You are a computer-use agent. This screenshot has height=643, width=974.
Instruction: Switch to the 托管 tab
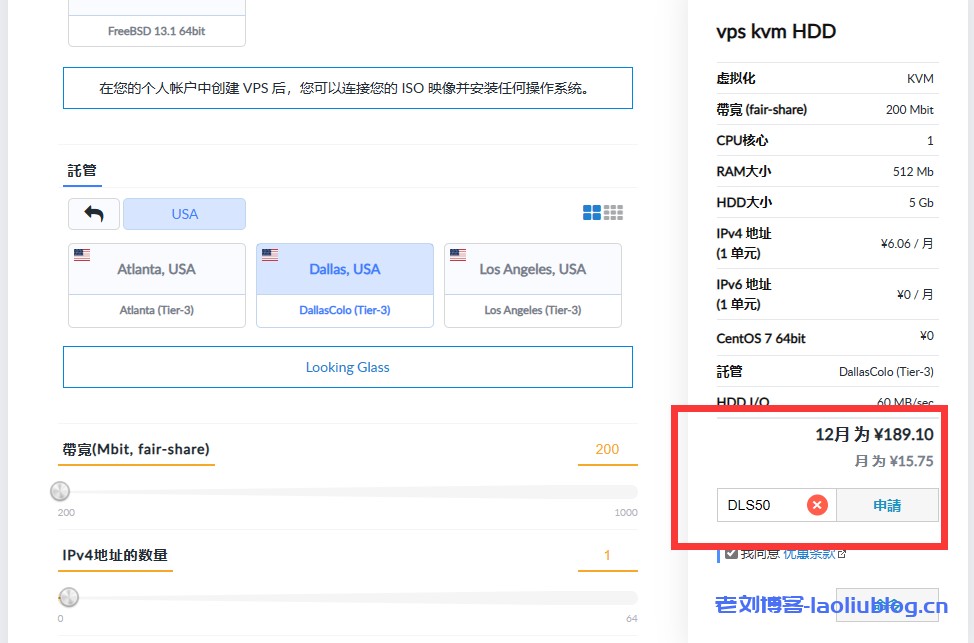click(82, 170)
